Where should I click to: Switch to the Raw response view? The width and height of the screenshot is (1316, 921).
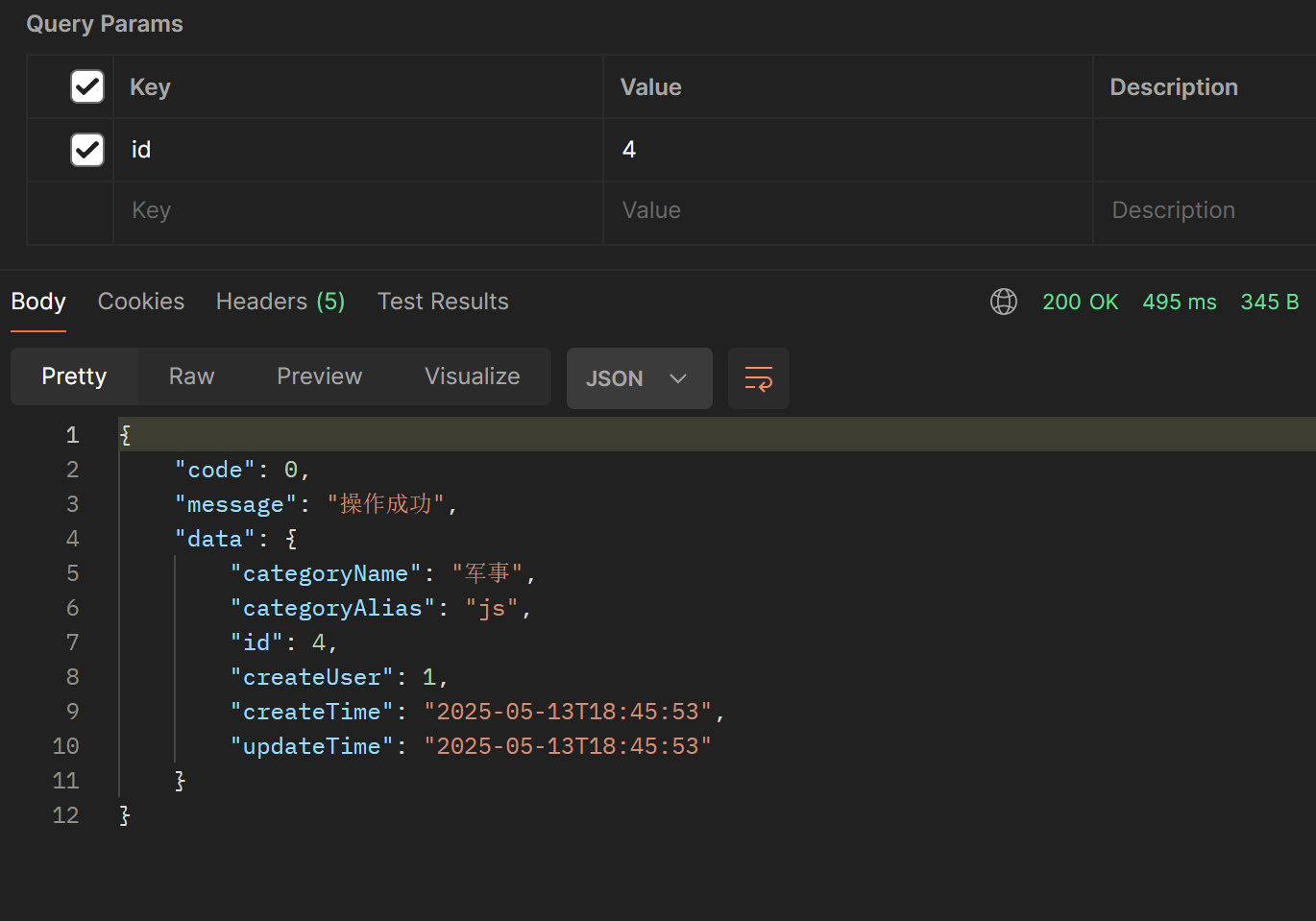coord(190,376)
